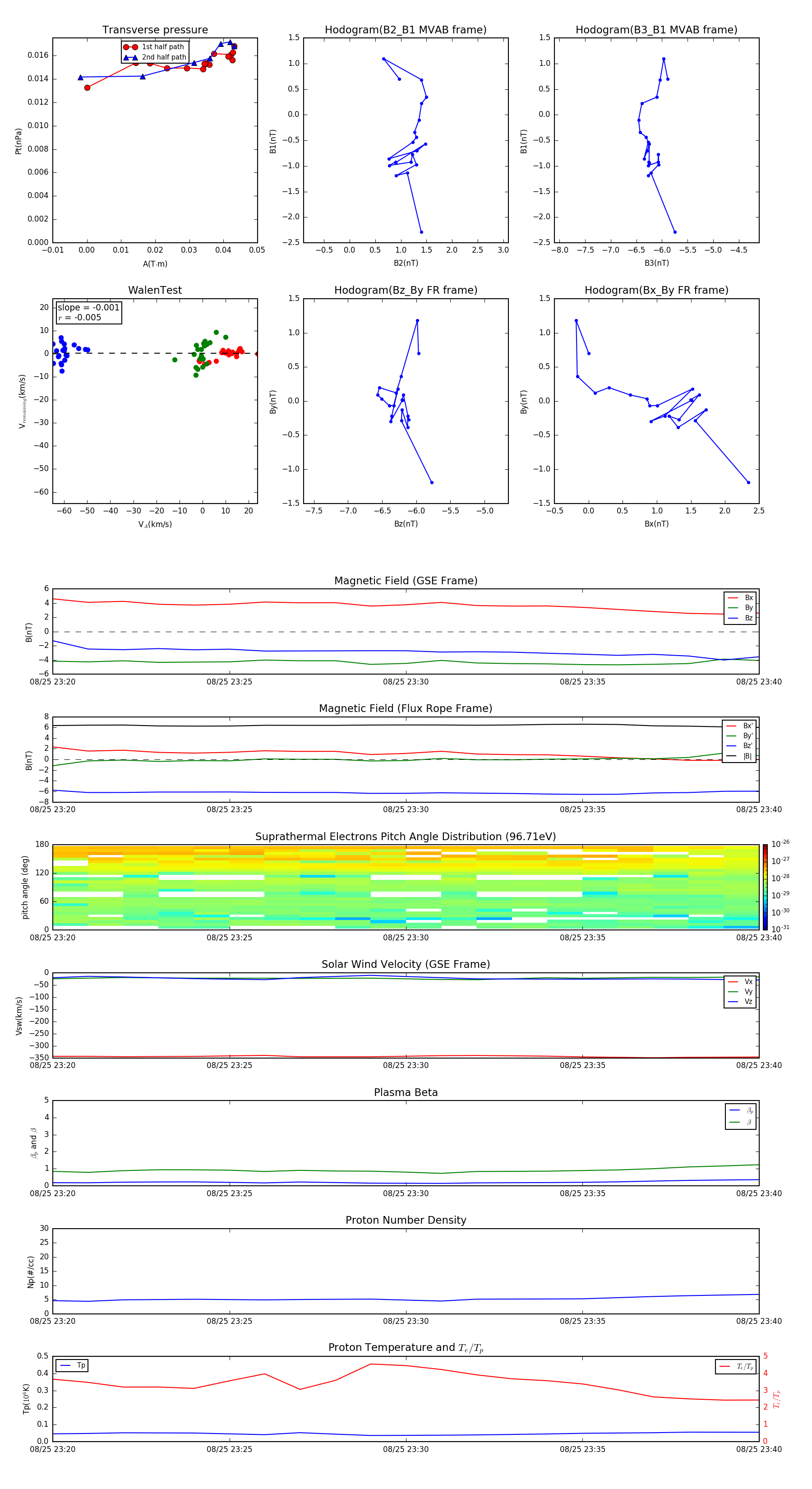Select the Vy legend entry

click(x=740, y=991)
